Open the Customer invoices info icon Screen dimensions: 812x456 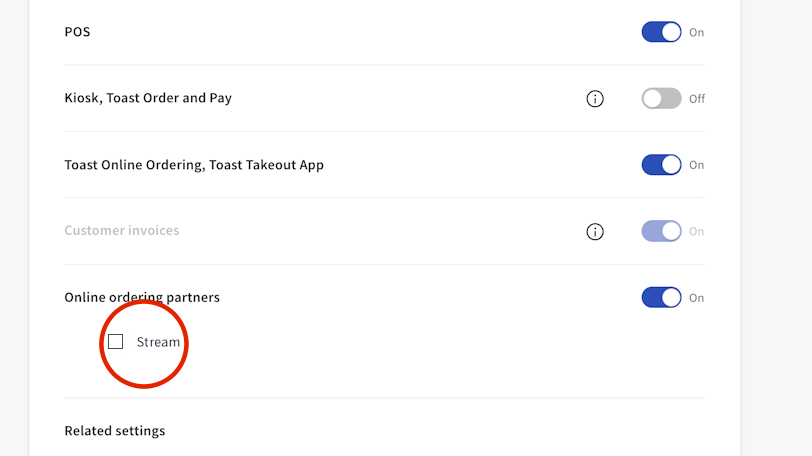[595, 232]
